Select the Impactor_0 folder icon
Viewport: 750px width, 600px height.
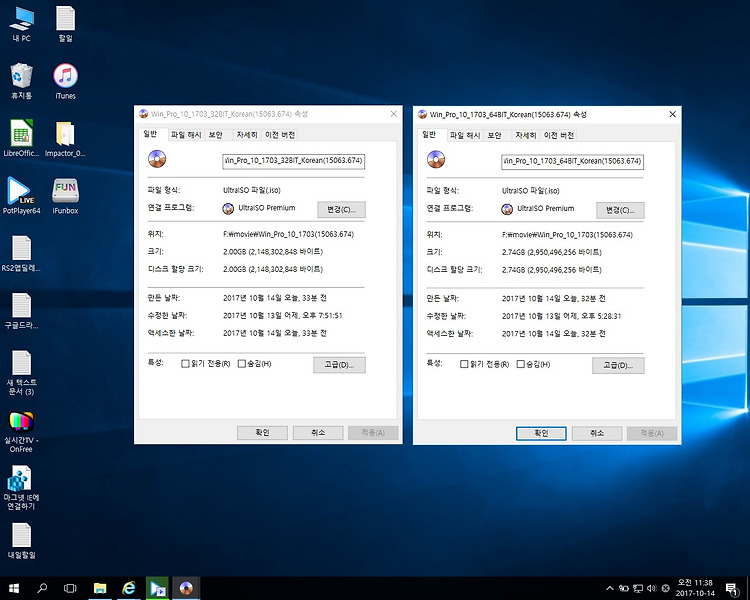[65, 138]
